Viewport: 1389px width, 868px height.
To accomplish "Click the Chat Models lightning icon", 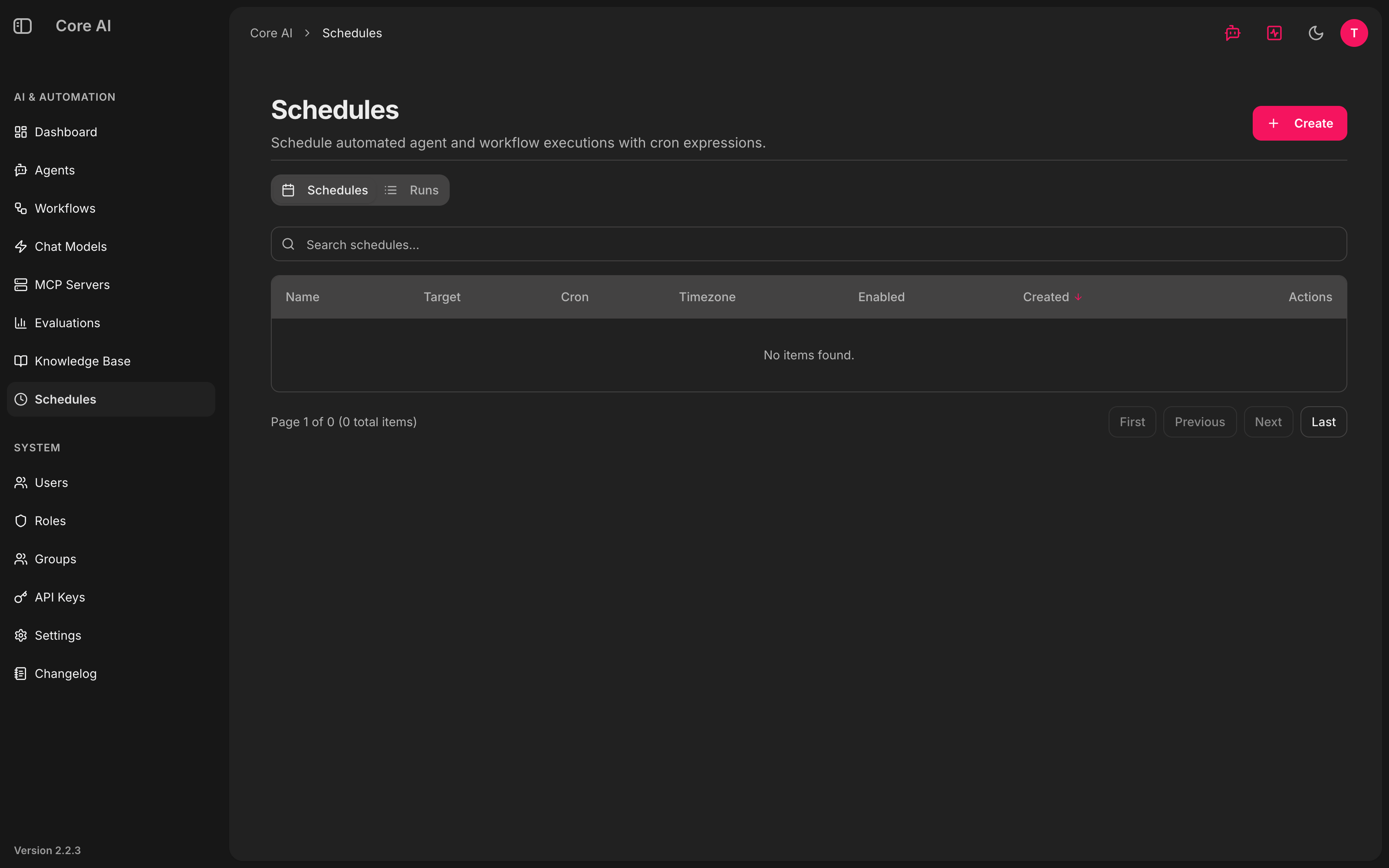I will pos(21,246).
